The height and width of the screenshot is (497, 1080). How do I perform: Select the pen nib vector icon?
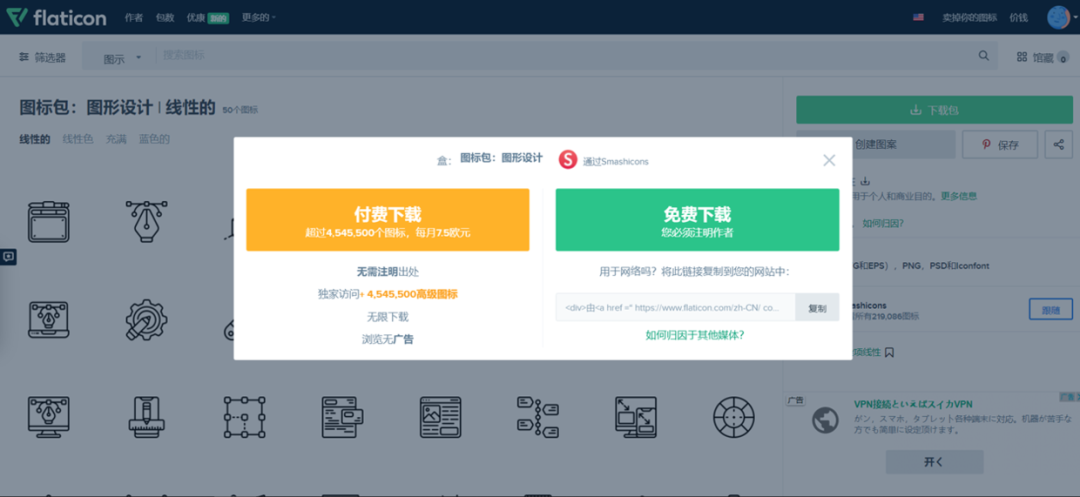click(147, 221)
